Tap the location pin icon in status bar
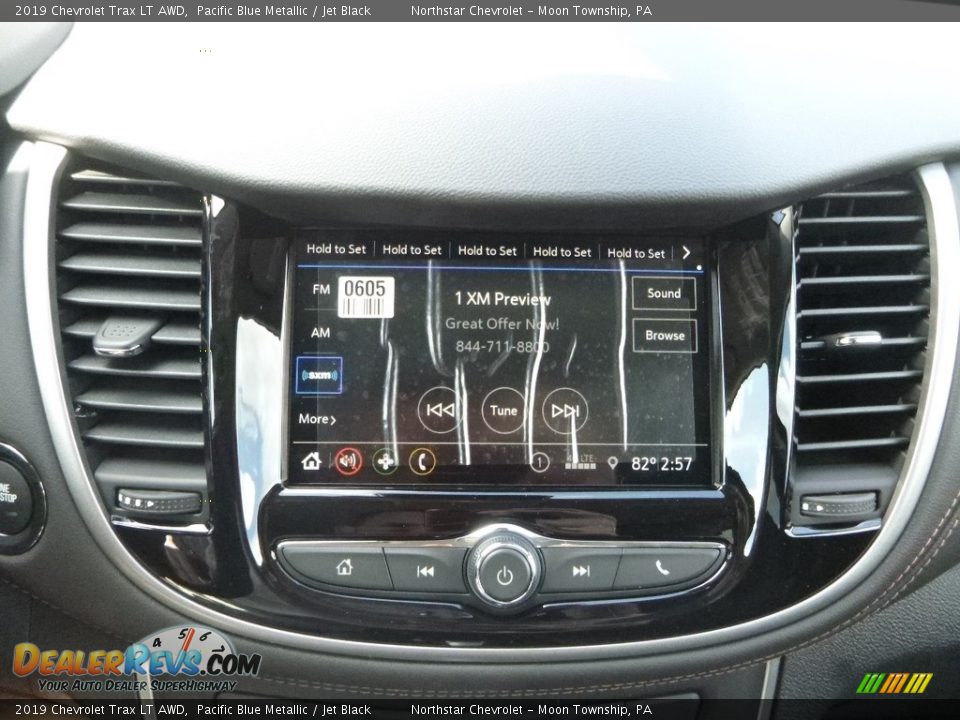The image size is (960, 720). [612, 463]
